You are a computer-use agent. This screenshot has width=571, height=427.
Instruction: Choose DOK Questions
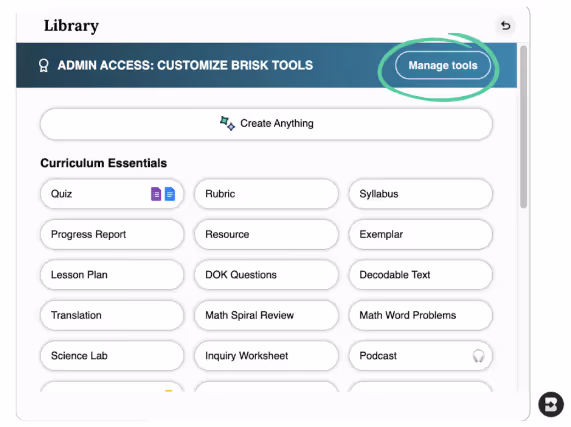(x=266, y=274)
